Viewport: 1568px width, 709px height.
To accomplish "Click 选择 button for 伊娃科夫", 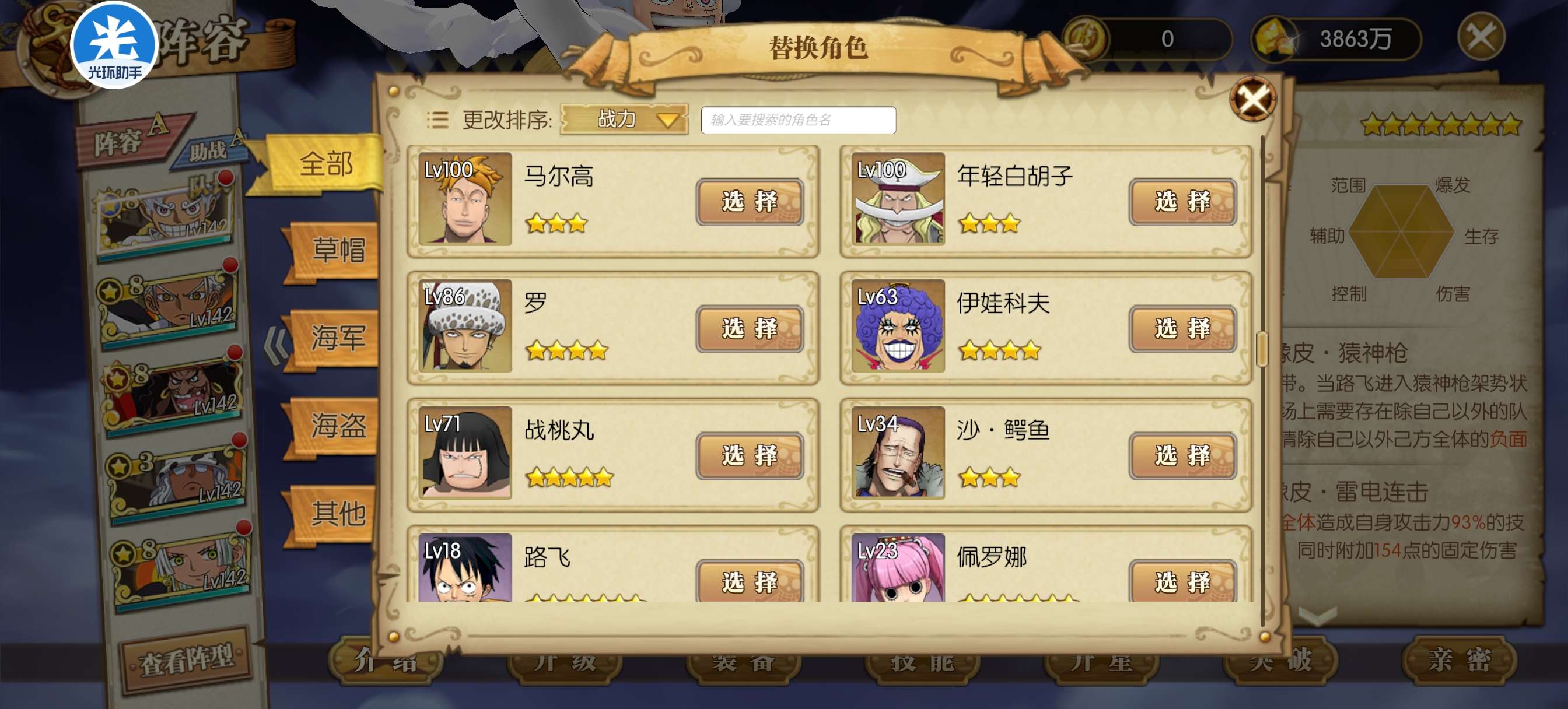I will coord(1182,329).
